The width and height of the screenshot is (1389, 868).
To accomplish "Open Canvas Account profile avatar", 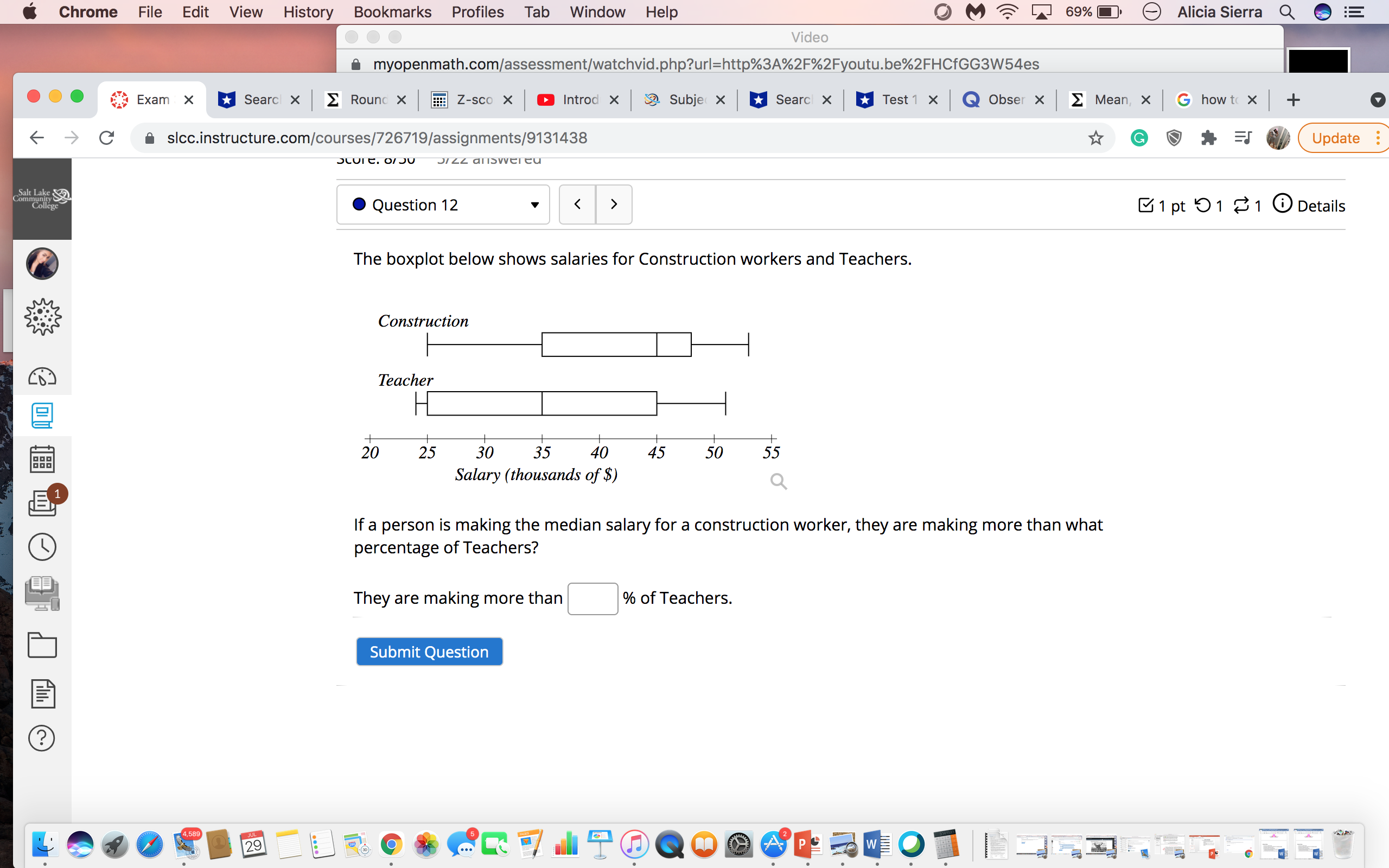I will (x=42, y=264).
